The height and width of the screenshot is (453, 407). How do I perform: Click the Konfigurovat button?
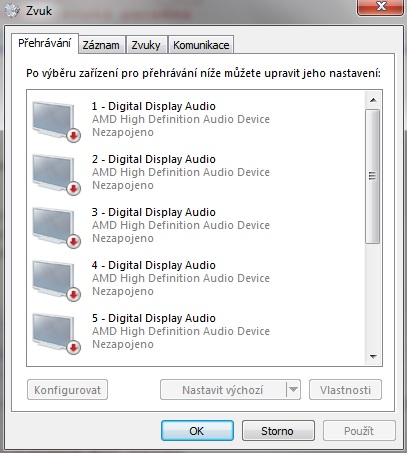click(x=67, y=390)
